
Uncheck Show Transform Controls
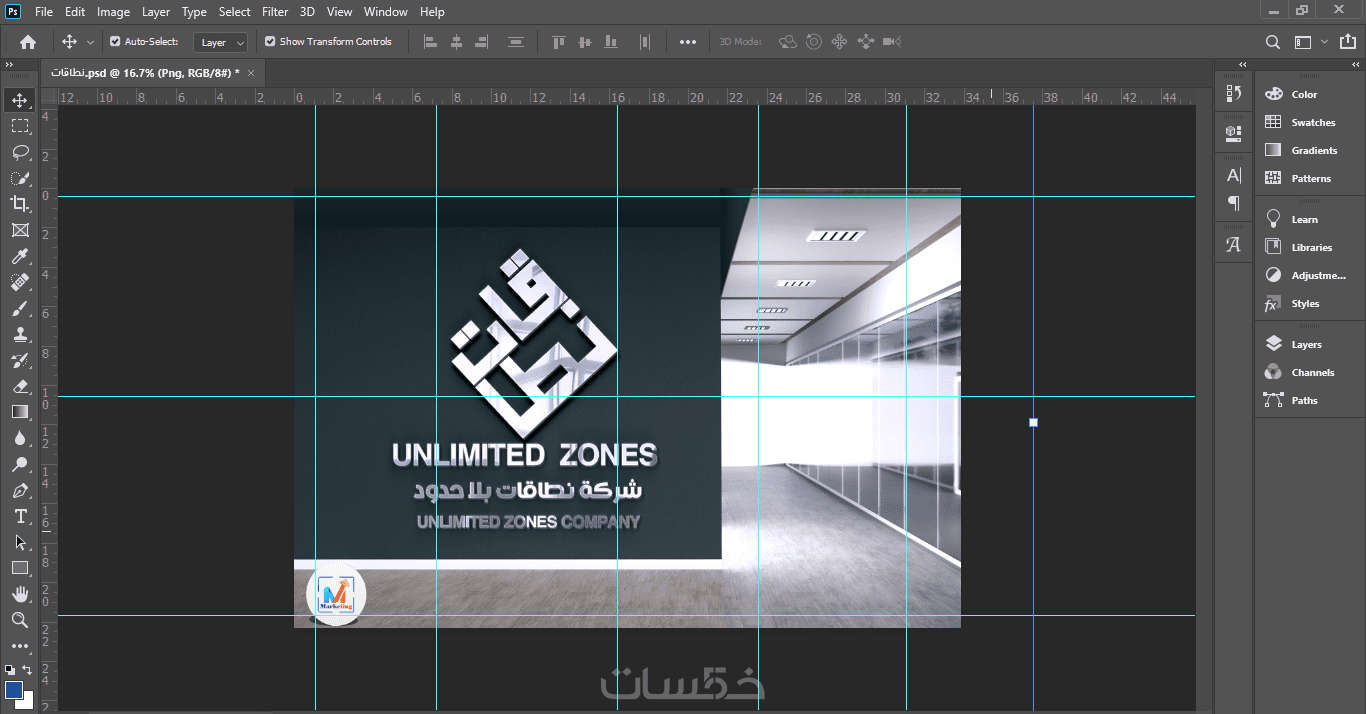click(270, 42)
